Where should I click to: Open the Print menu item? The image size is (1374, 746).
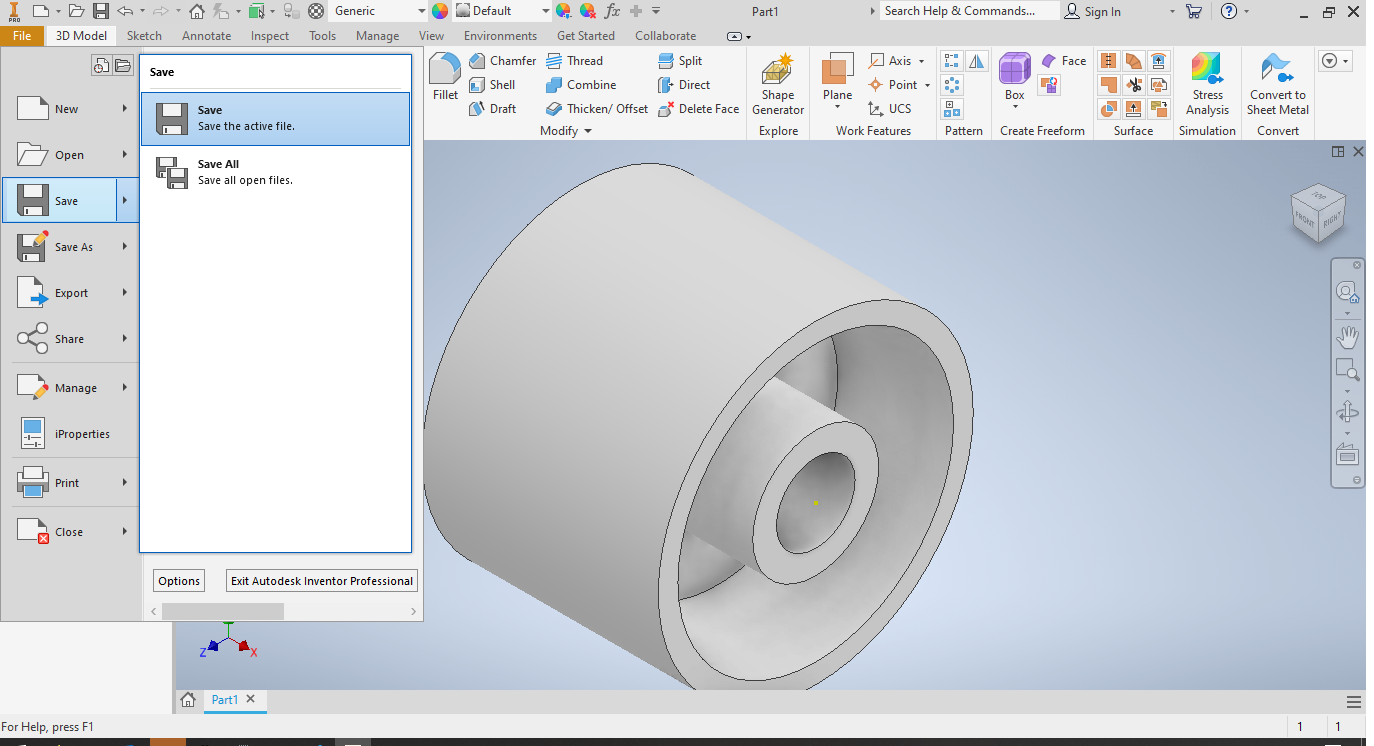coord(70,483)
